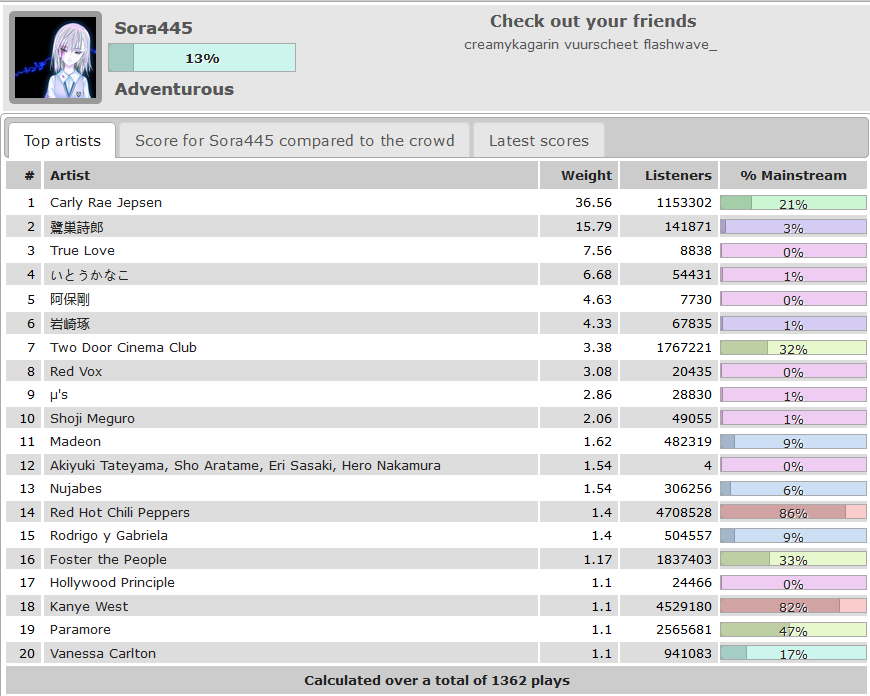
Task: Click the 21% mainstream bar for Carly Rae Jepsen
Action: (x=793, y=203)
